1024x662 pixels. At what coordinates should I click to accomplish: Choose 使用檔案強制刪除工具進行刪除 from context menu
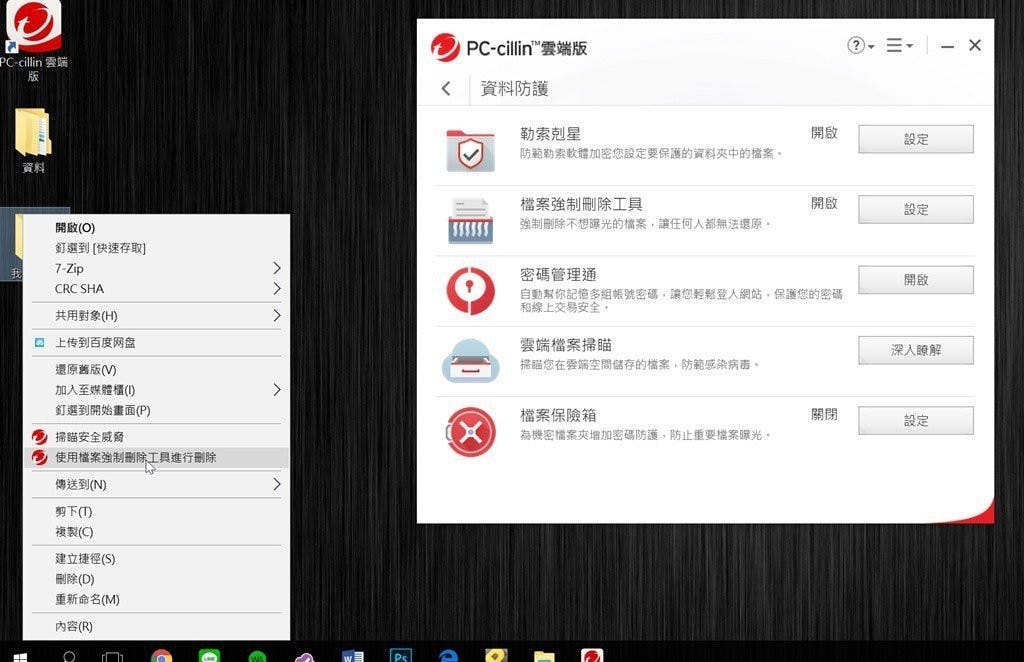135,457
